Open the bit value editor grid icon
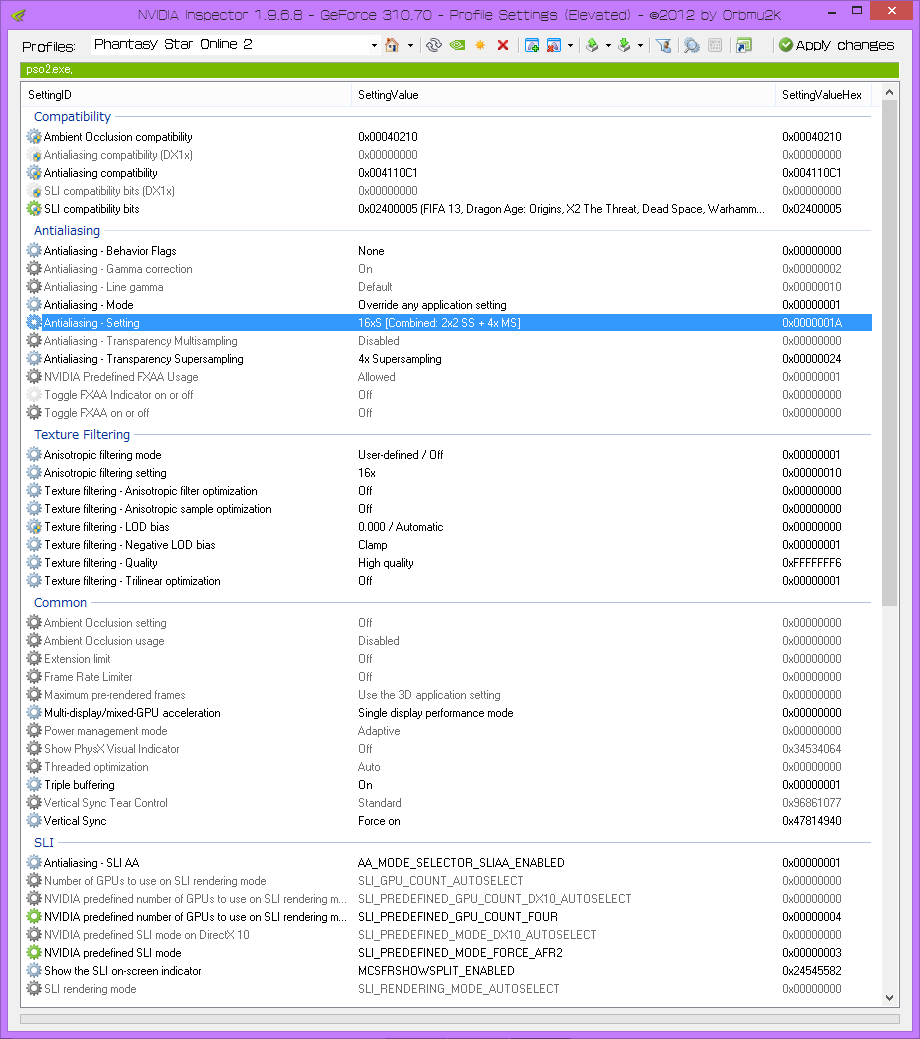The height and width of the screenshot is (1039, 920). pos(715,45)
